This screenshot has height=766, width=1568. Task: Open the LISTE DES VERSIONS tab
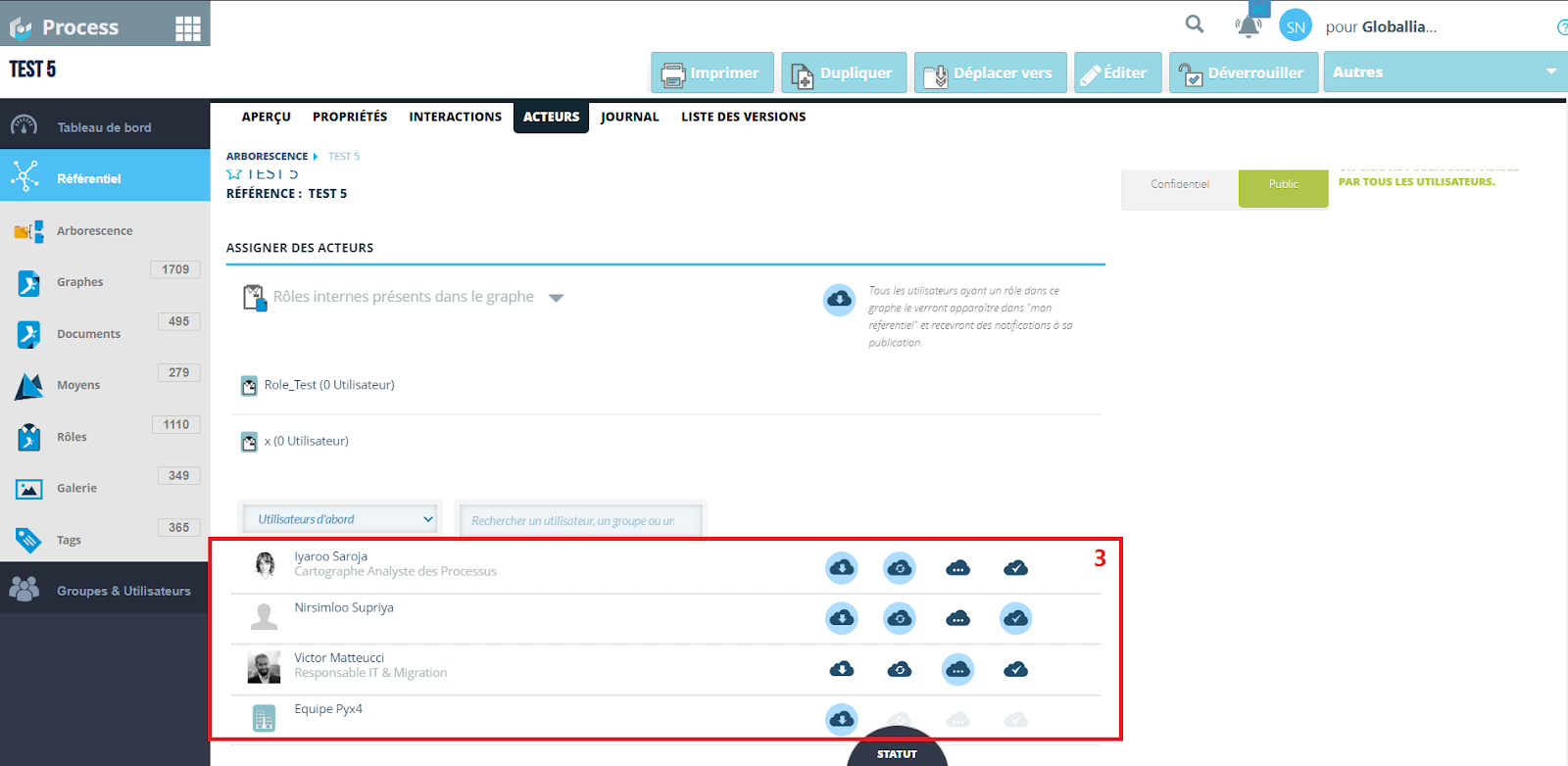point(744,117)
